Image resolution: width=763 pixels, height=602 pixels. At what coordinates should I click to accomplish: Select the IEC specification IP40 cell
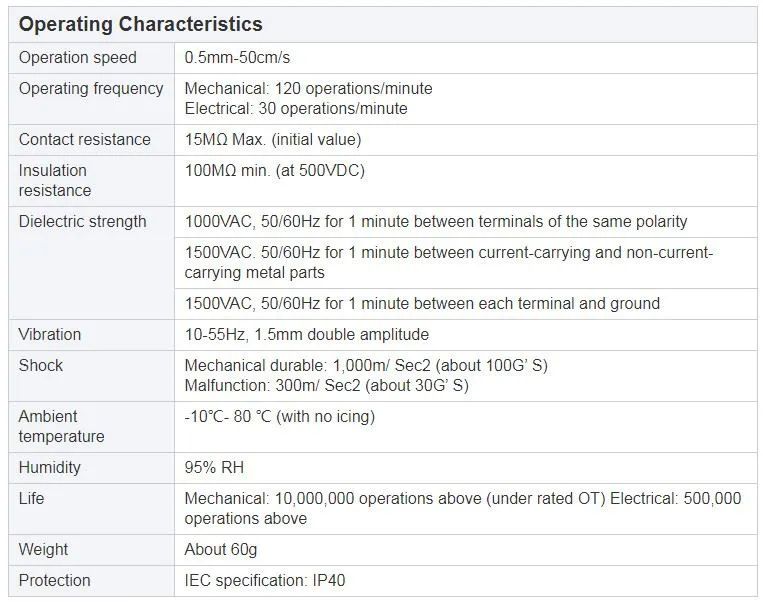265,581
